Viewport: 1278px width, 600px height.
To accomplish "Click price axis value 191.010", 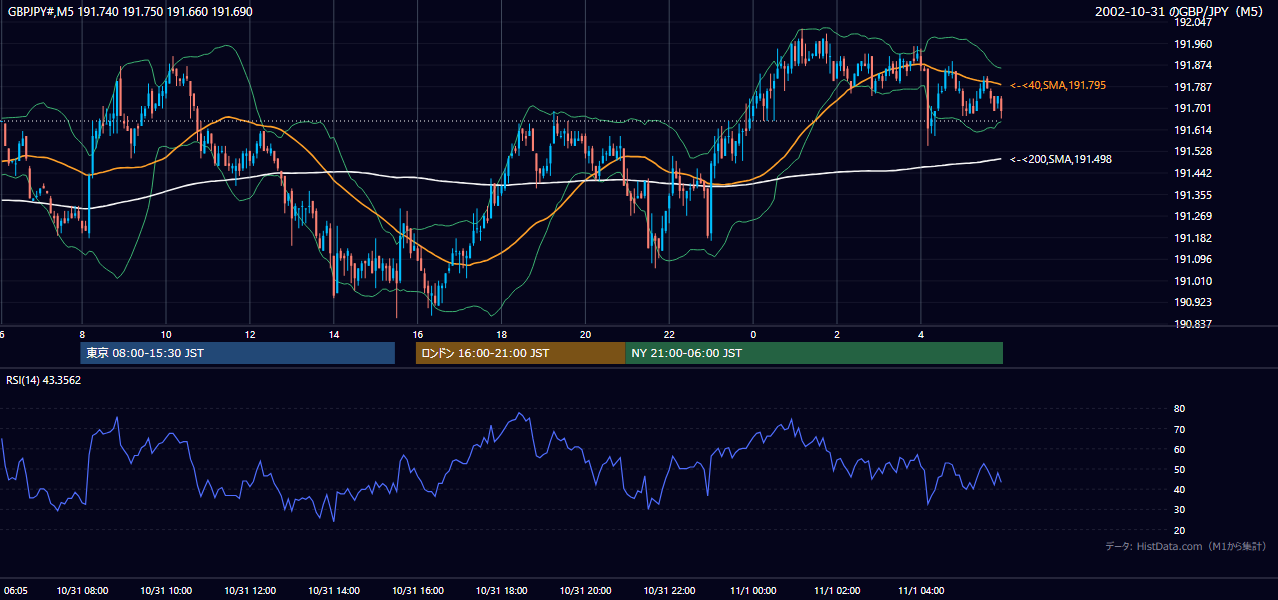I will pos(1193,282).
